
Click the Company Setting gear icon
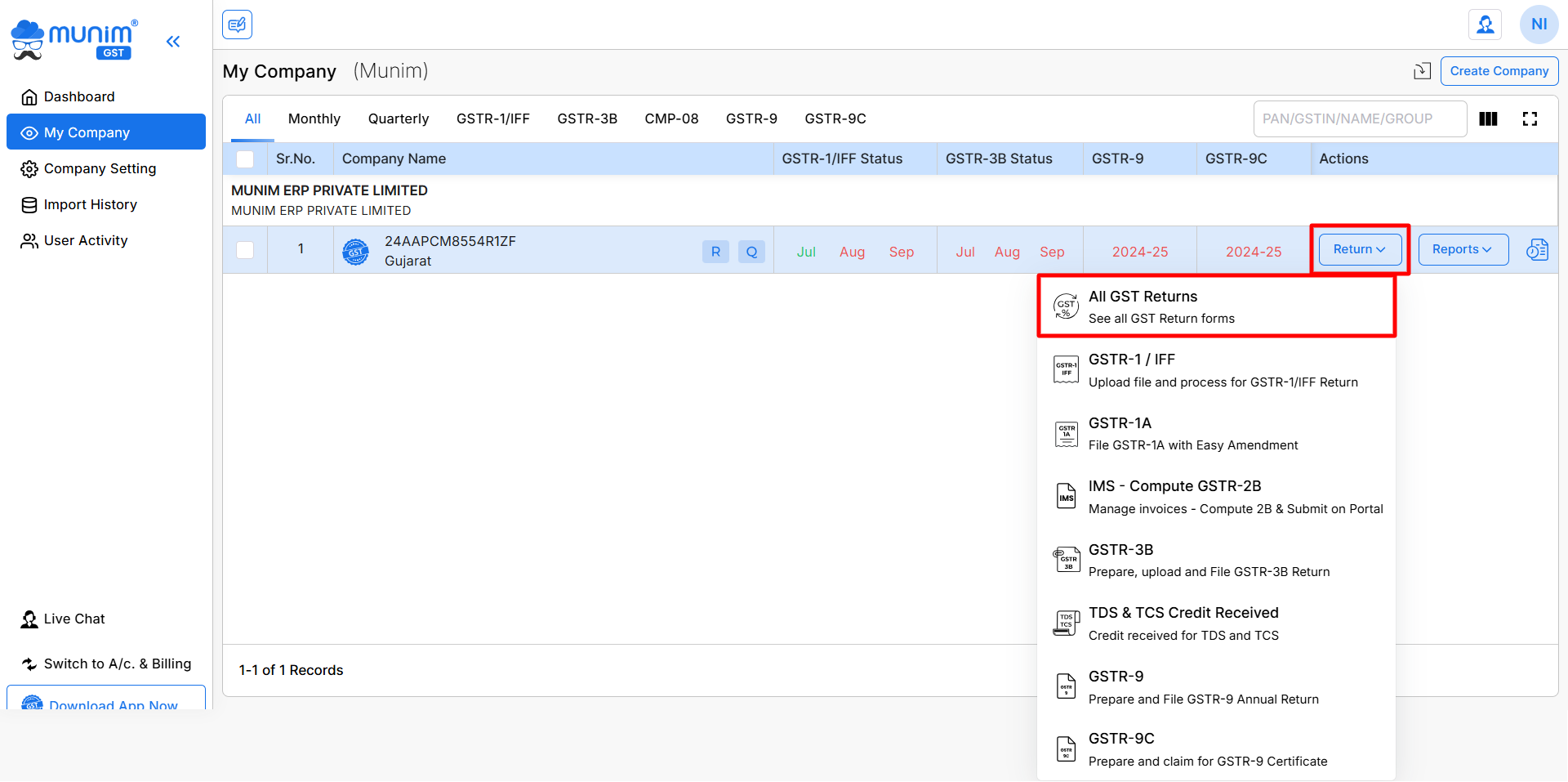click(x=29, y=169)
